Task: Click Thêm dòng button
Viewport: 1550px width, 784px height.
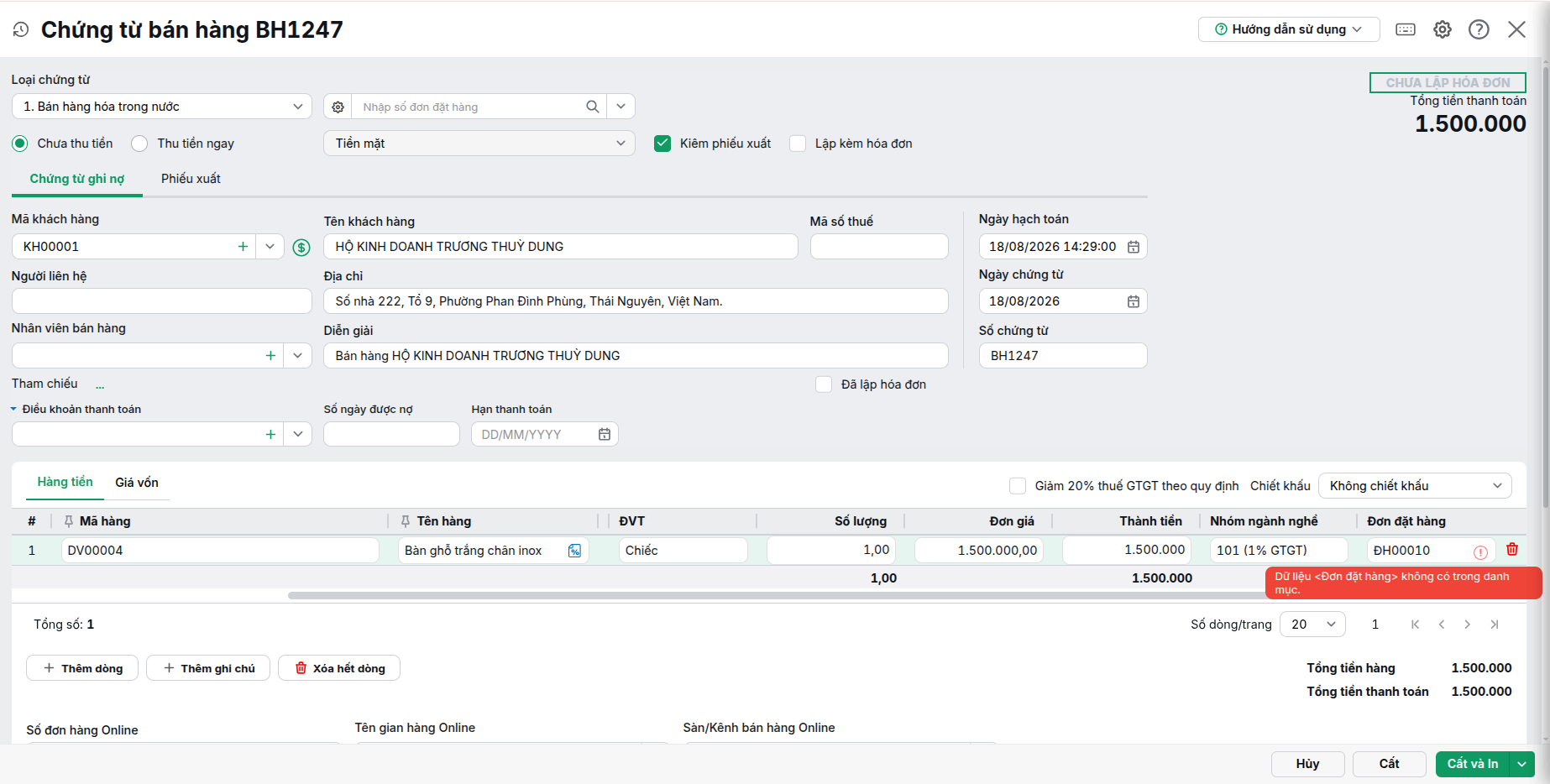Action: pos(82,668)
